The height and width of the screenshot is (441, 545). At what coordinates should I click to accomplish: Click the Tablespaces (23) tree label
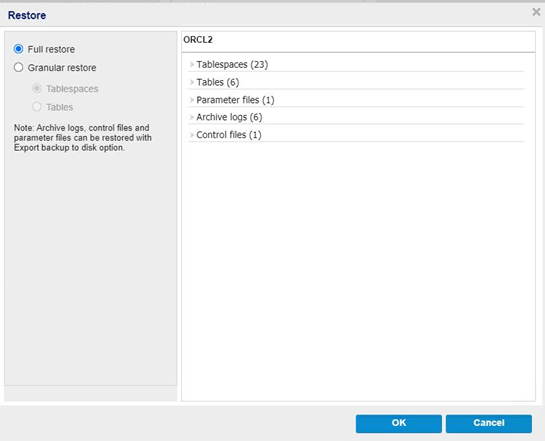point(232,65)
